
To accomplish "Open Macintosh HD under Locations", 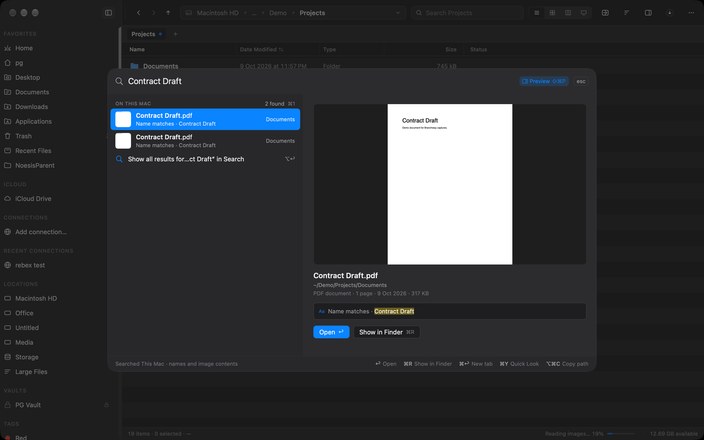I will click(36, 298).
